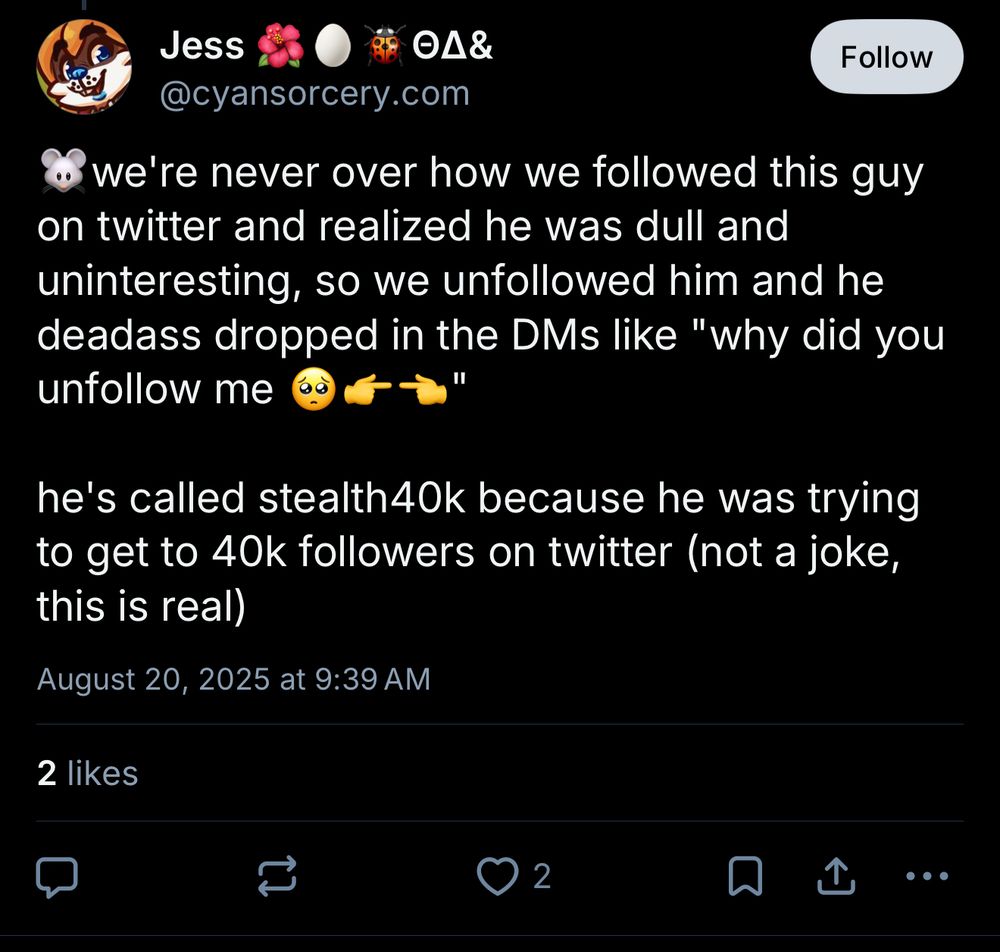Visit the @cyansorcery.com handle link

coord(314,94)
